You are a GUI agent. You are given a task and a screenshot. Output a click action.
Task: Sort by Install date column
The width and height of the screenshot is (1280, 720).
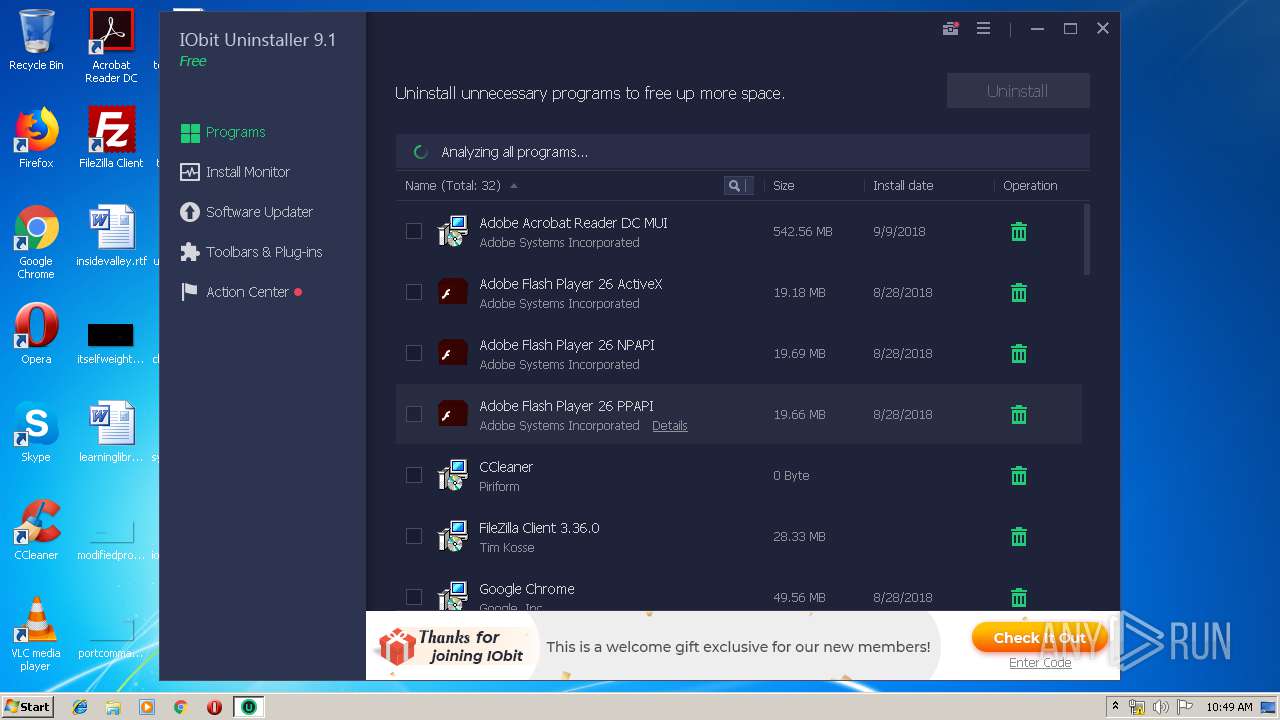point(903,186)
